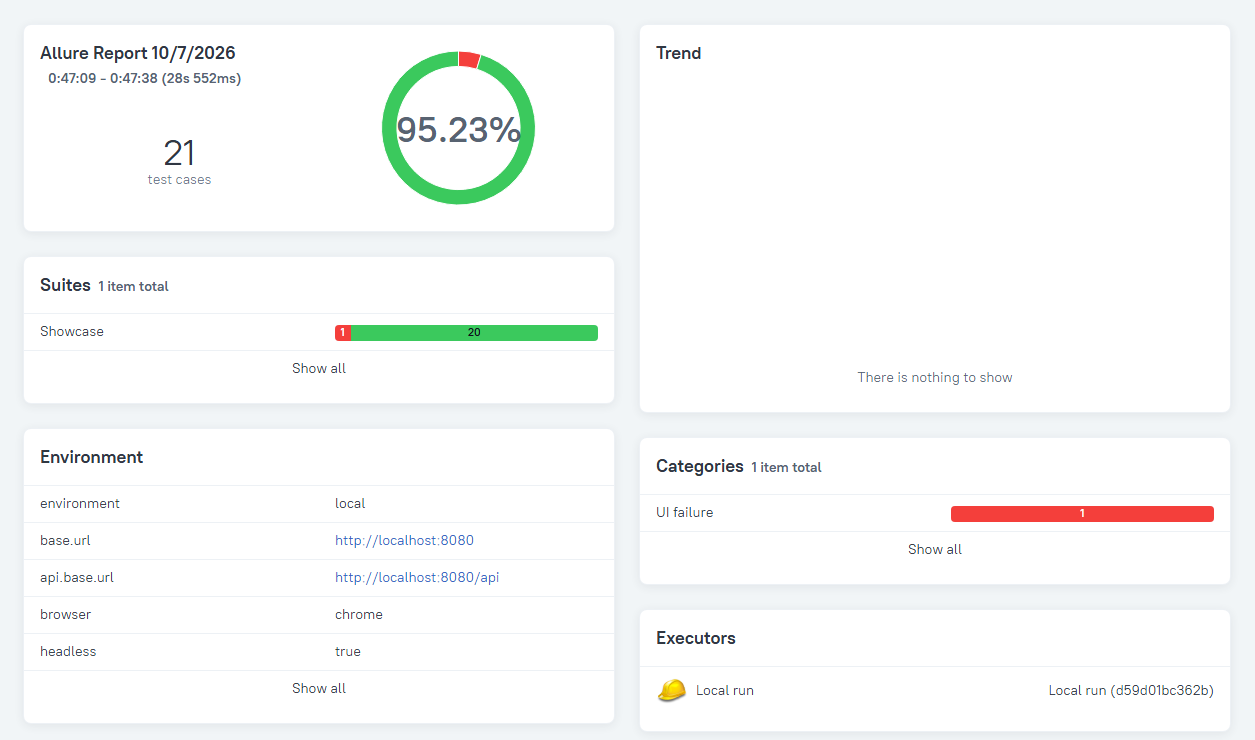Open the Suites widget heading
Image resolution: width=1255 pixels, height=740 pixels.
[x=65, y=285]
